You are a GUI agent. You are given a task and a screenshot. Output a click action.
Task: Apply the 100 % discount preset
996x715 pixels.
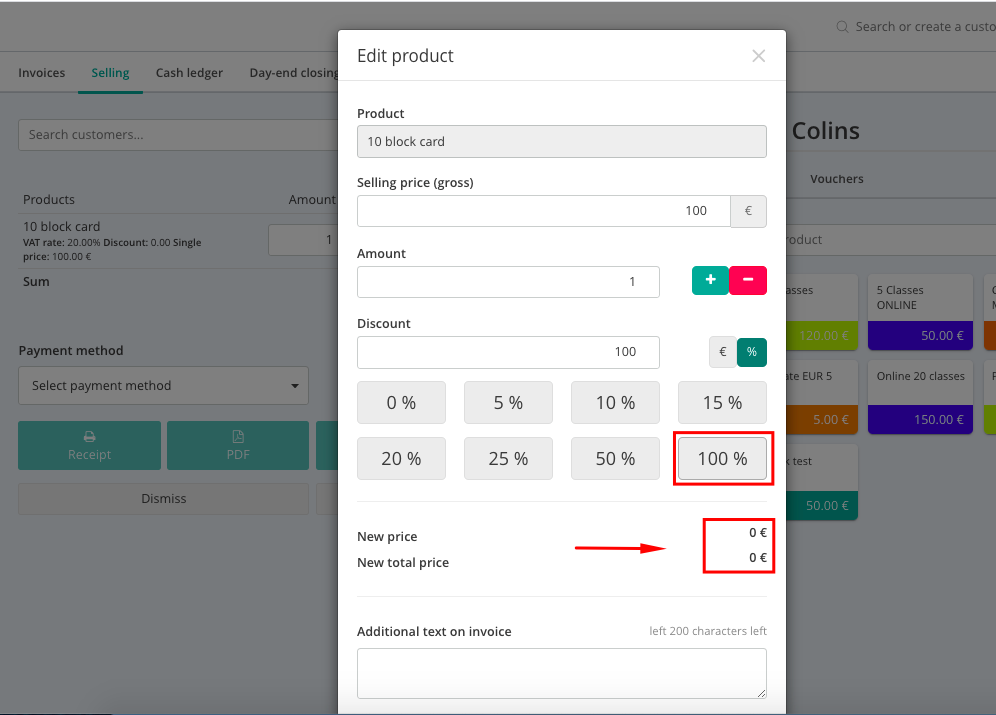pyautogui.click(x=722, y=458)
